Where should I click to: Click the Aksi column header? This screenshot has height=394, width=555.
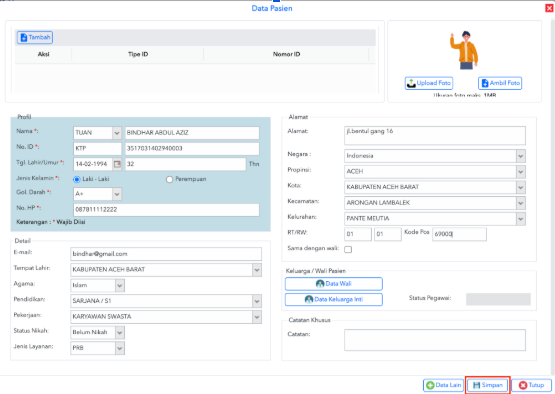44,54
